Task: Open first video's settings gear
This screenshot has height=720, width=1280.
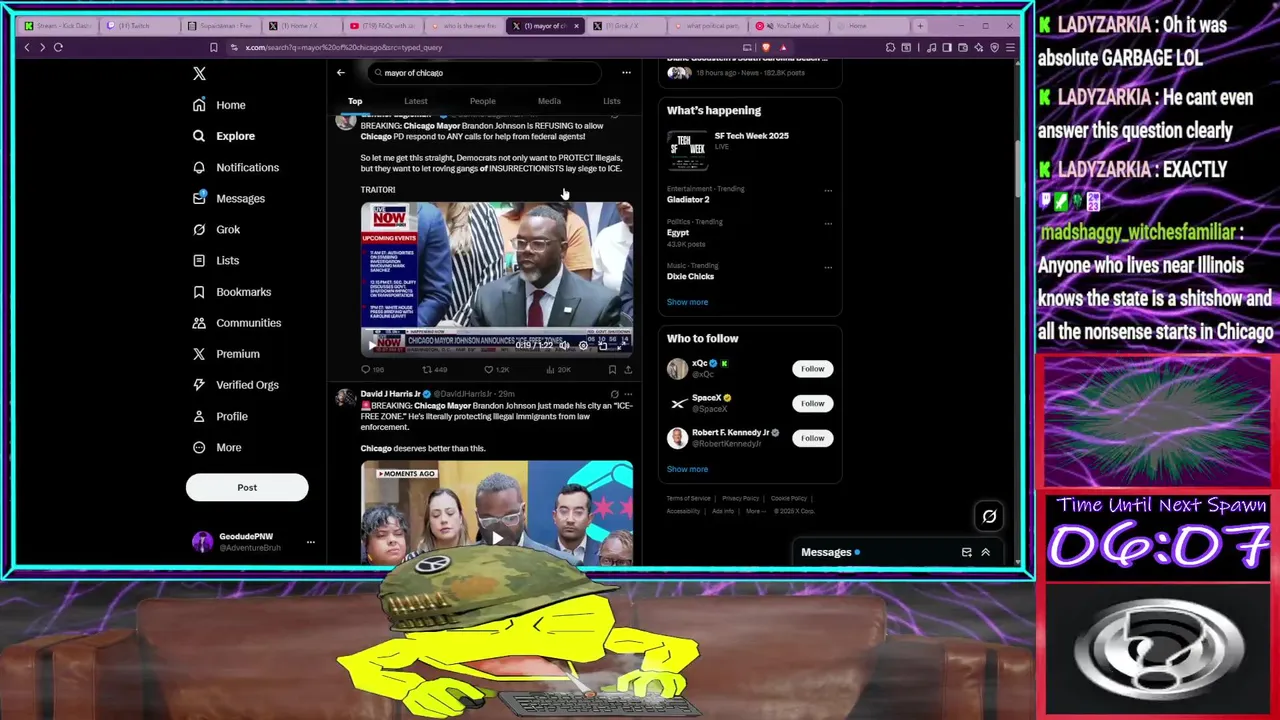Action: [x=584, y=346]
